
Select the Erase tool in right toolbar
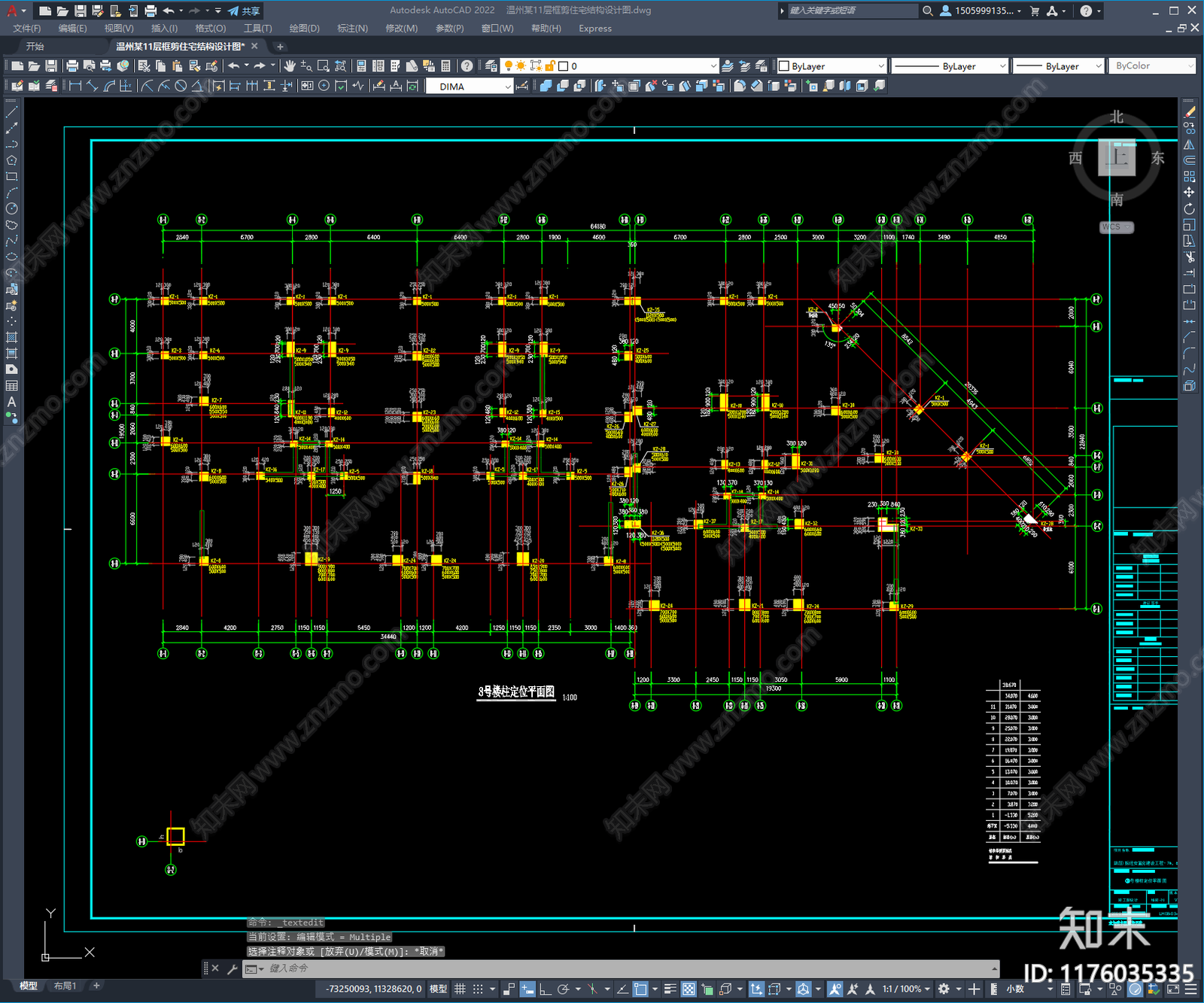coord(1189,111)
